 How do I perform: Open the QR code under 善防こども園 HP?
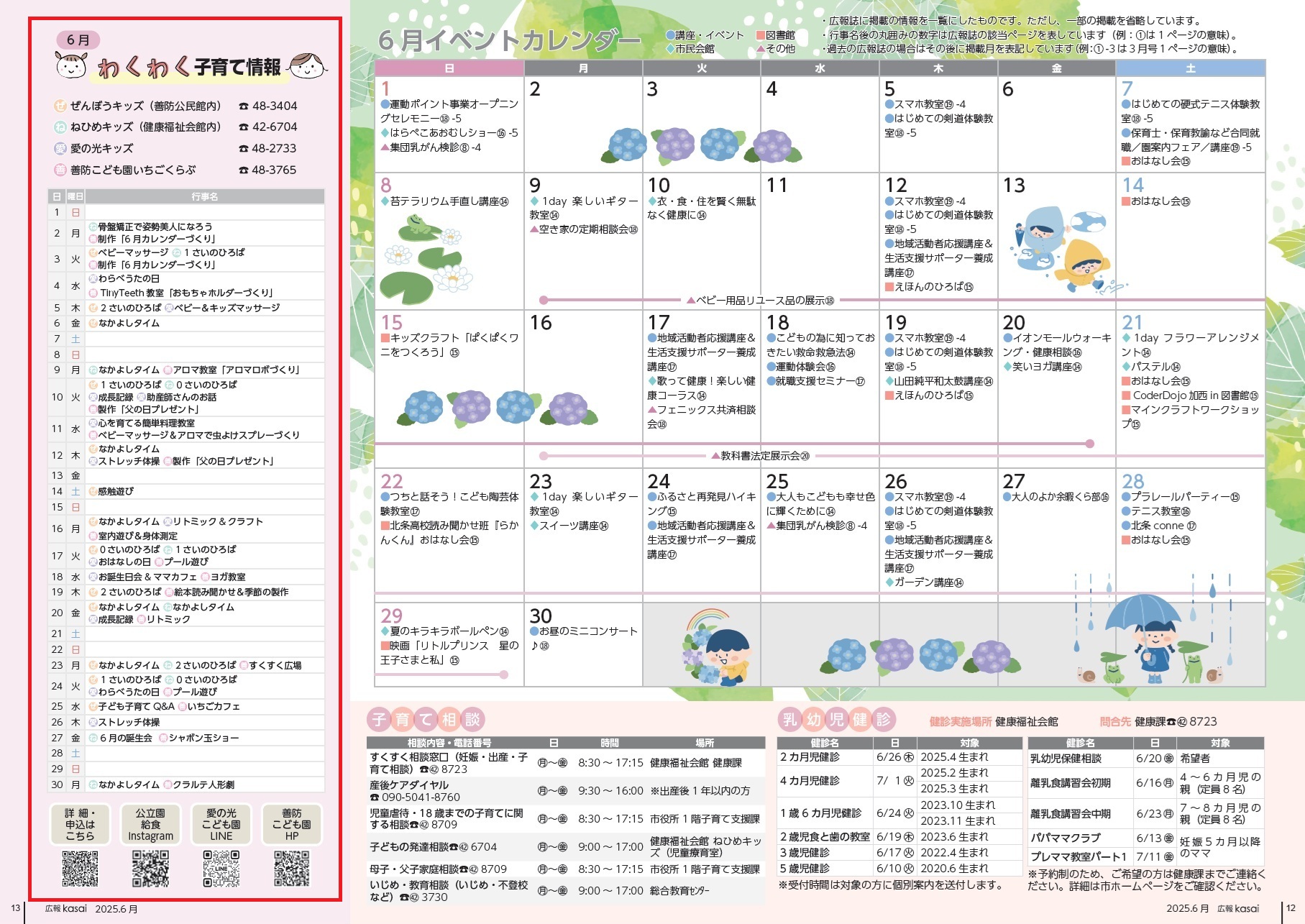point(291,869)
